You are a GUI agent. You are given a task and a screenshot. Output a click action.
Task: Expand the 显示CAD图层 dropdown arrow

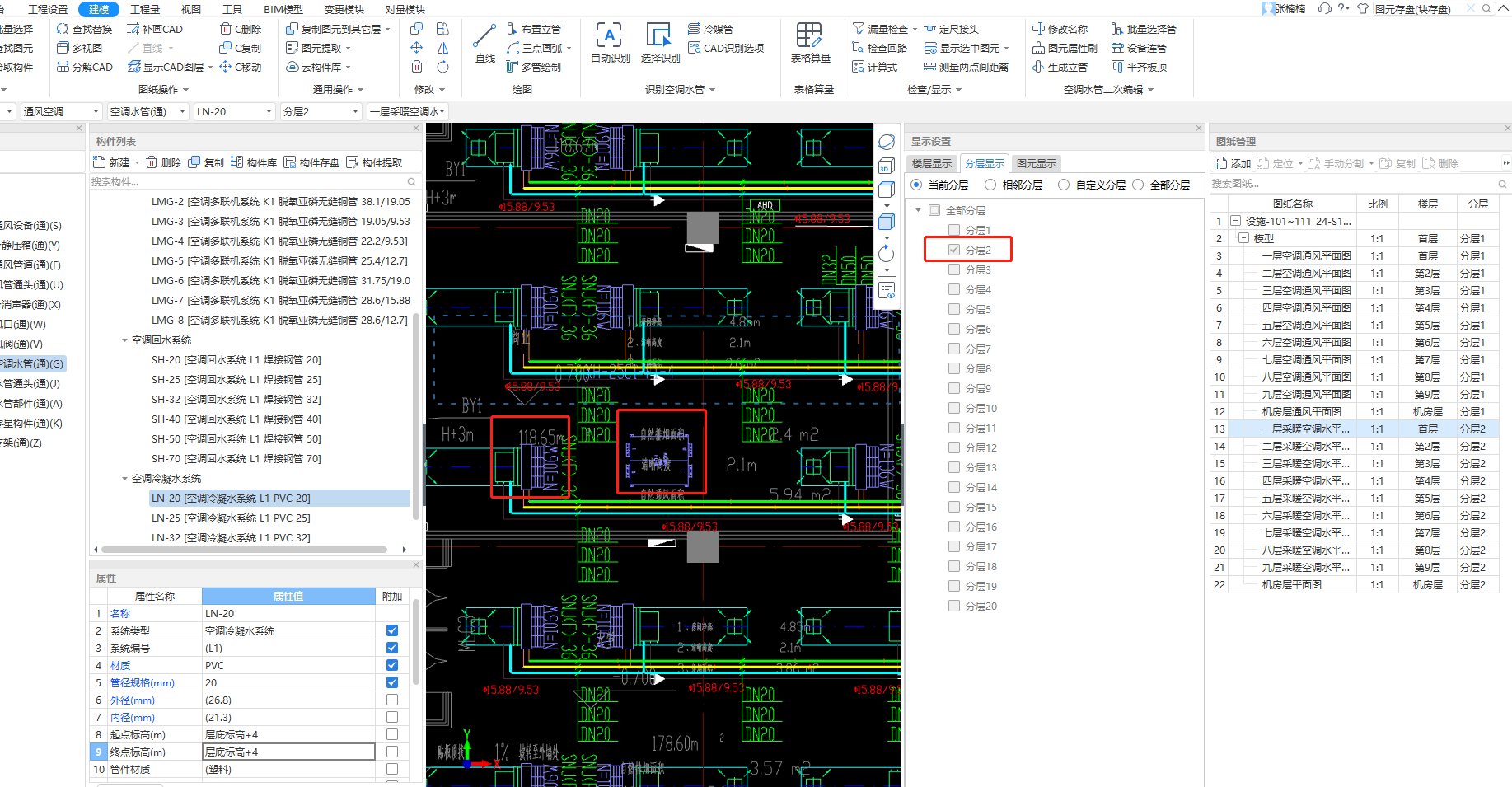210,68
